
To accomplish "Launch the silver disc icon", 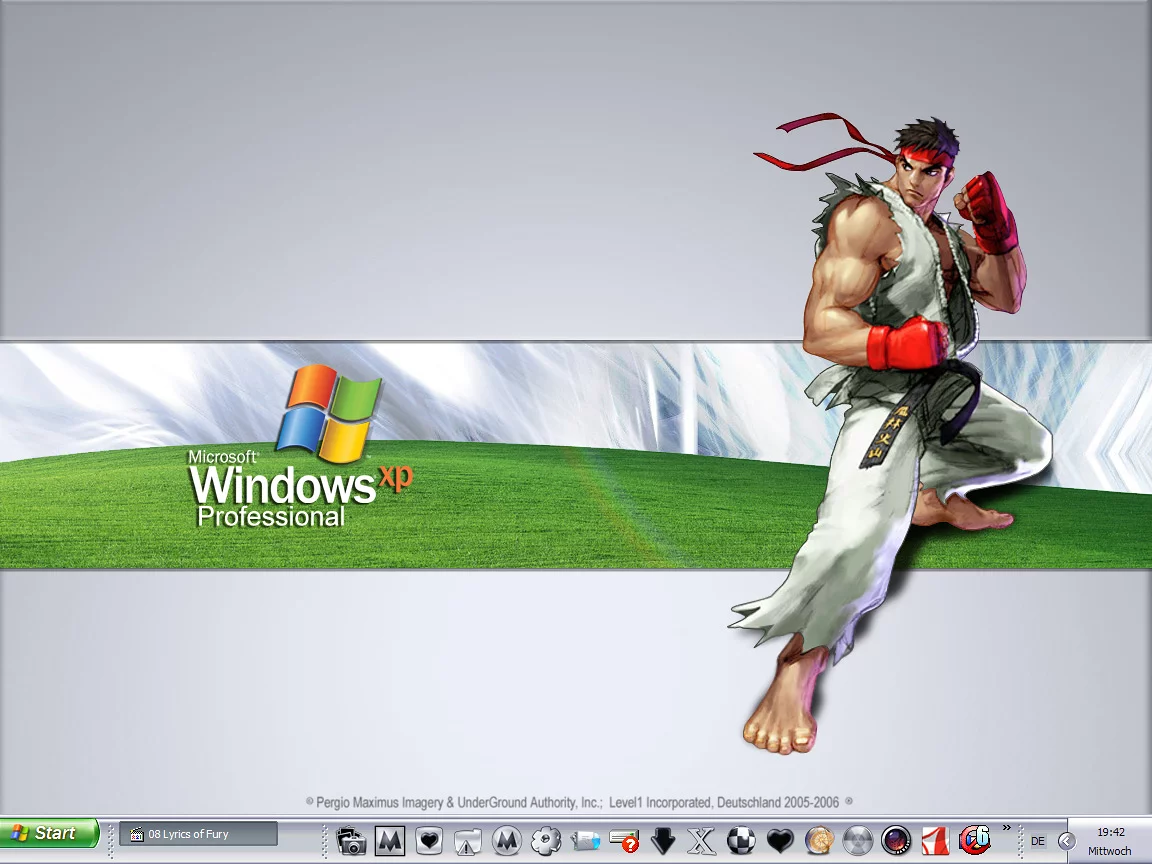I will (858, 841).
